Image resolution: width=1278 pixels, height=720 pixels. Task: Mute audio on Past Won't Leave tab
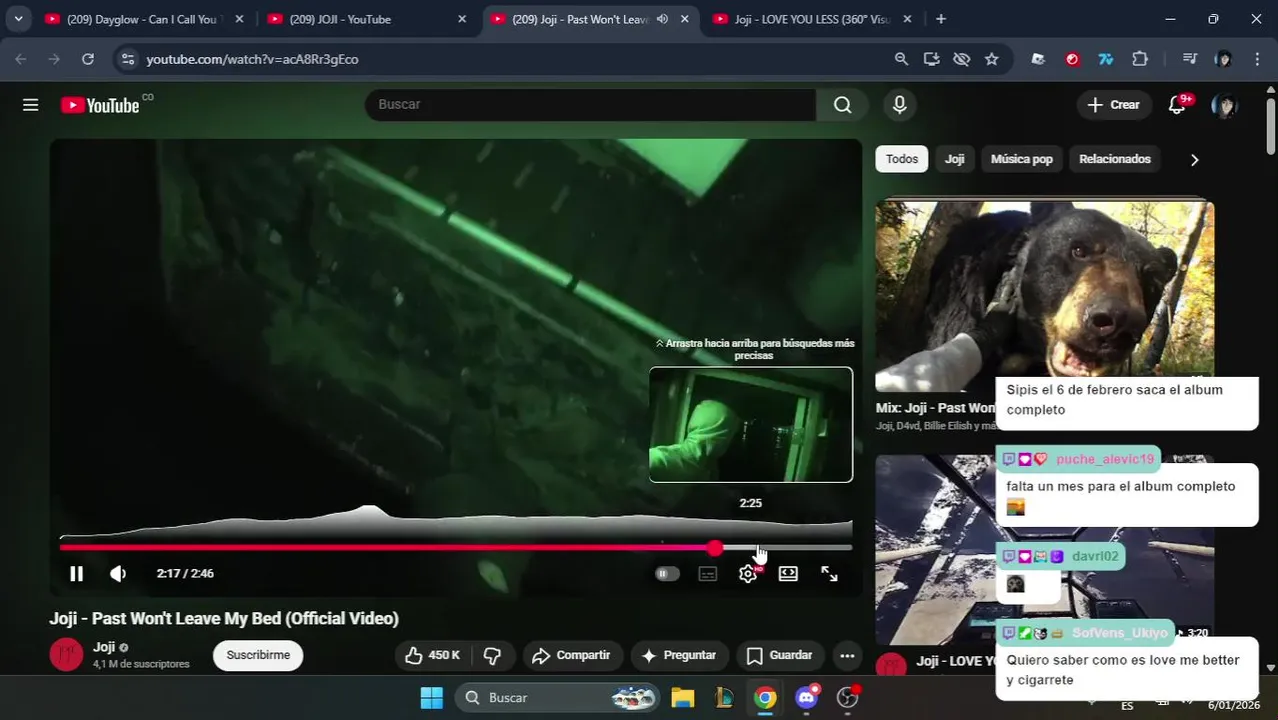(662, 19)
